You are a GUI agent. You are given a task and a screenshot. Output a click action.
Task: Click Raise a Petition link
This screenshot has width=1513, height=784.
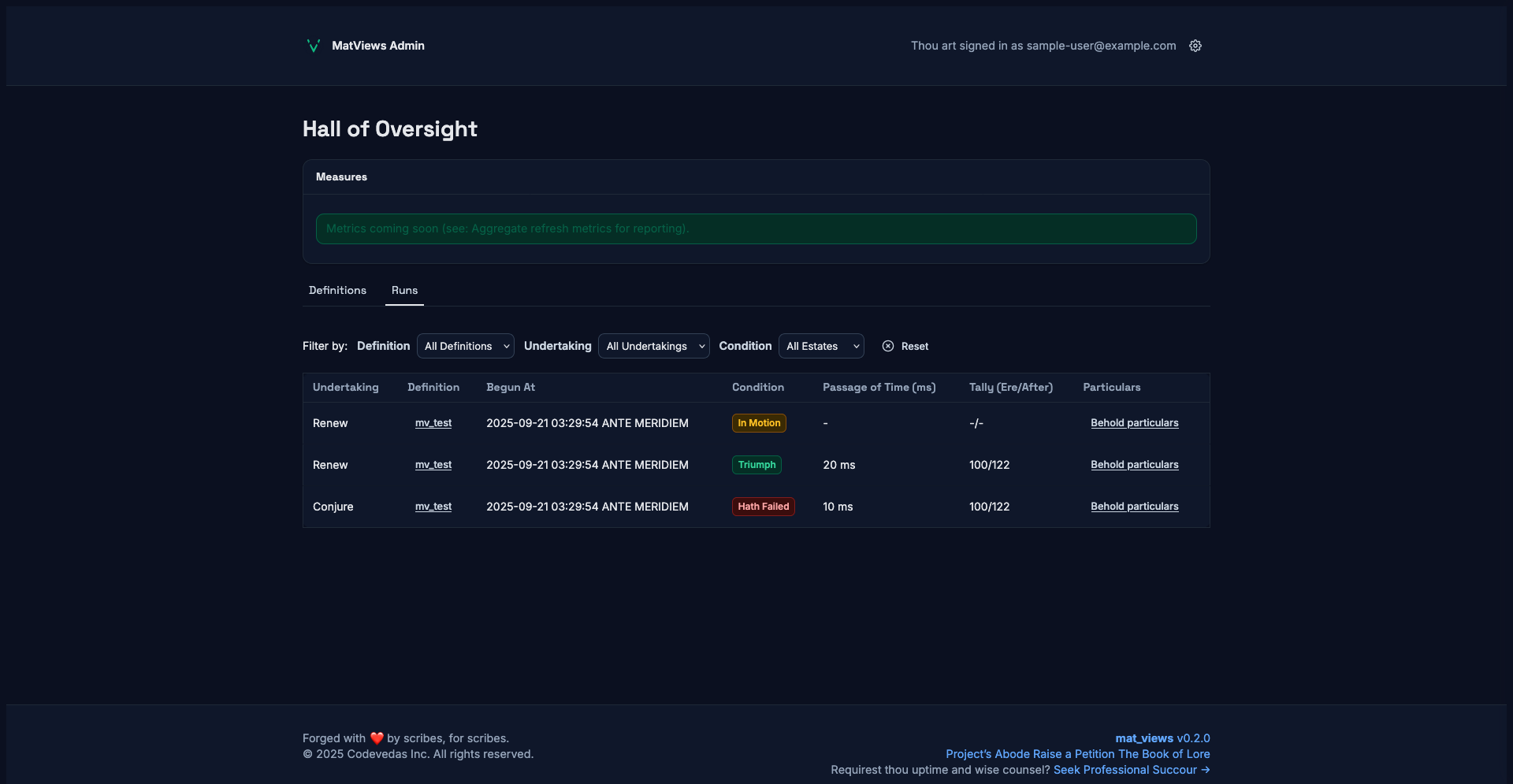click(x=1074, y=754)
